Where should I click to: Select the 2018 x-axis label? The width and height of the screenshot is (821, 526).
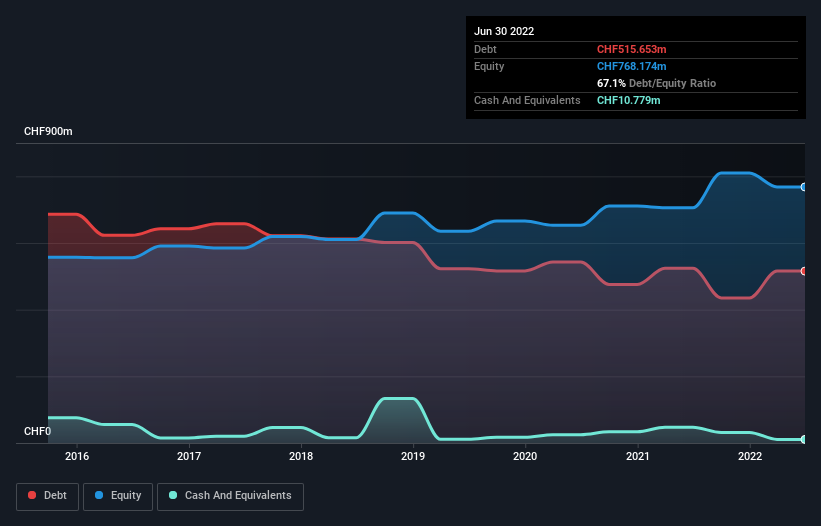pyautogui.click(x=301, y=456)
